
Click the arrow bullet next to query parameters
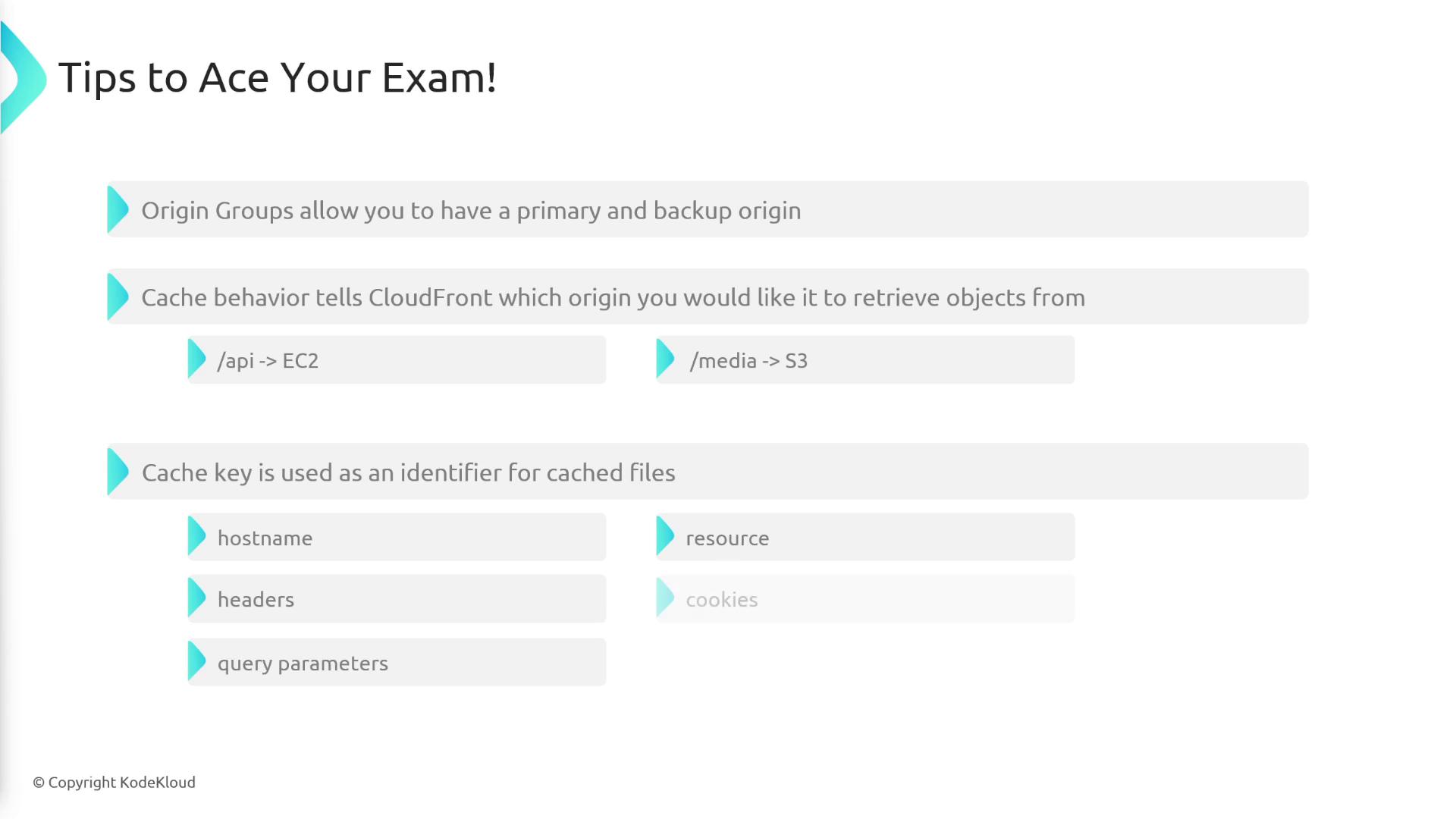pyautogui.click(x=196, y=662)
